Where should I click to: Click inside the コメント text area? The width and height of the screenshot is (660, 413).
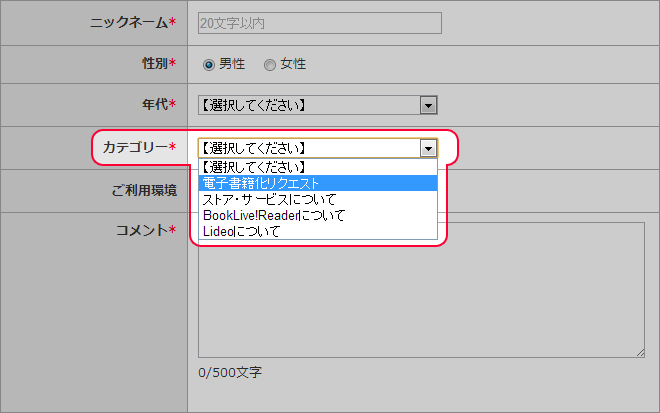(421, 290)
